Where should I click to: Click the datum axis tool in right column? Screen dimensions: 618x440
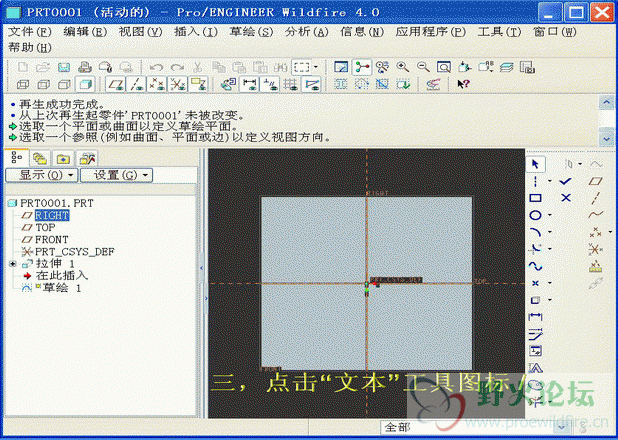(596, 198)
